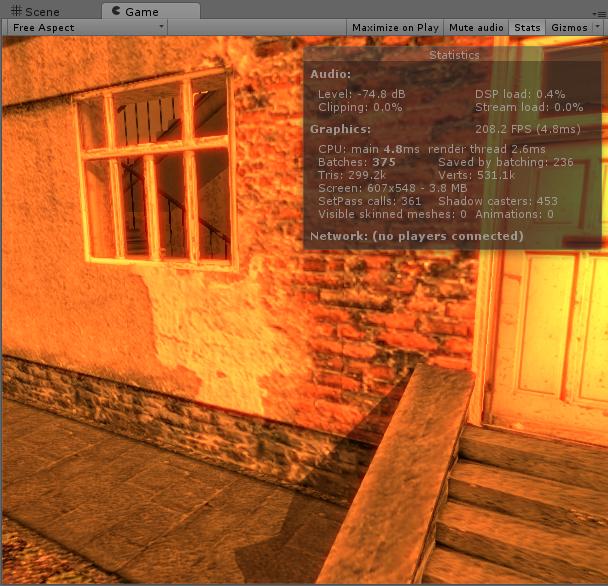Open the Gizmos dropdown arrow

pyautogui.click(x=598, y=27)
